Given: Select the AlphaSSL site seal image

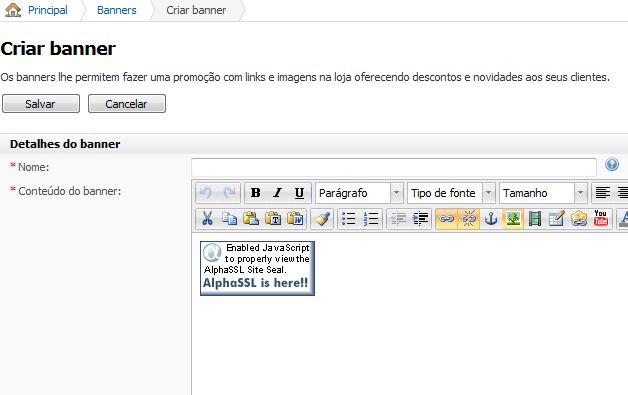Looking at the screenshot, I should coord(257,268).
